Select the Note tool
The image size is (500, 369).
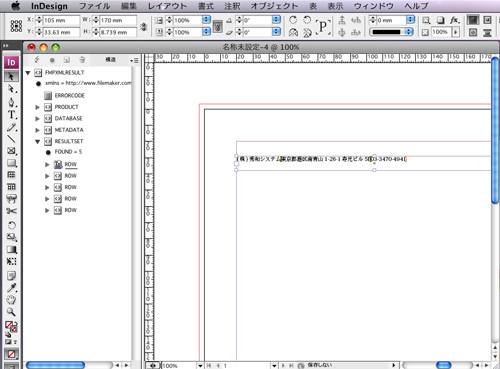pos(11,276)
